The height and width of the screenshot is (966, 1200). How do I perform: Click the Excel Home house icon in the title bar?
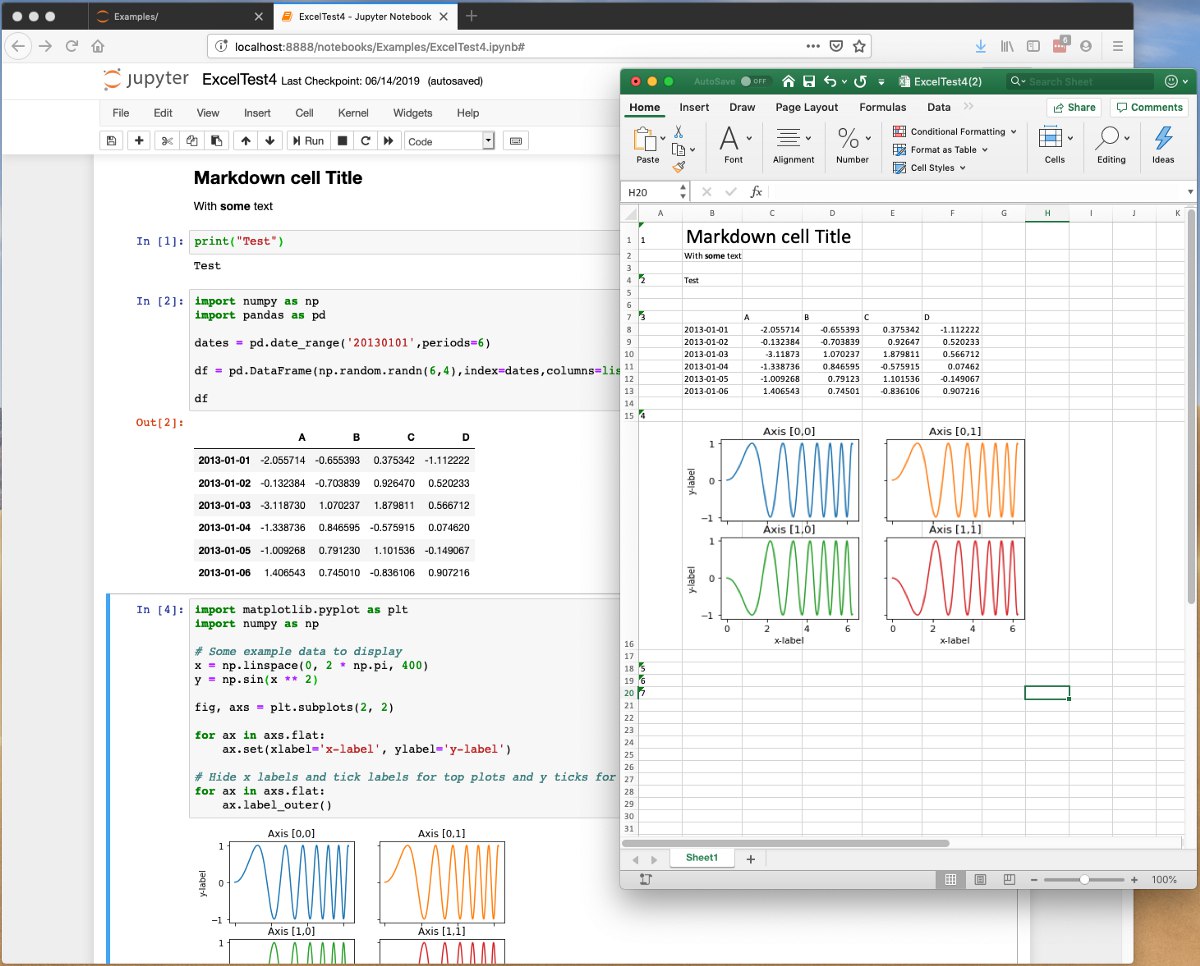coord(788,81)
